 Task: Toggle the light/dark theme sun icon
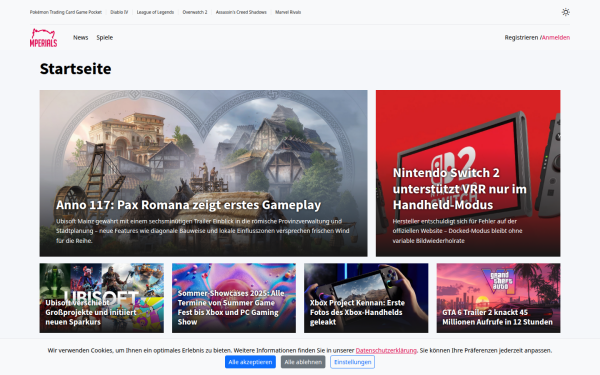566,12
